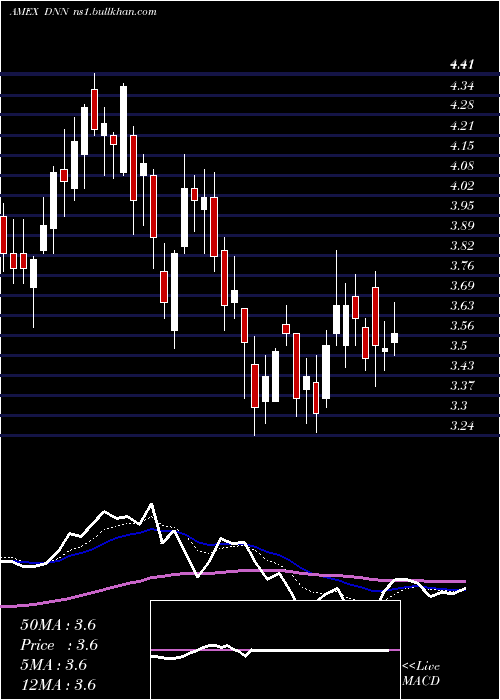Click the 3.3 price axis label
This screenshot has height=700, width=500.
[458, 406]
